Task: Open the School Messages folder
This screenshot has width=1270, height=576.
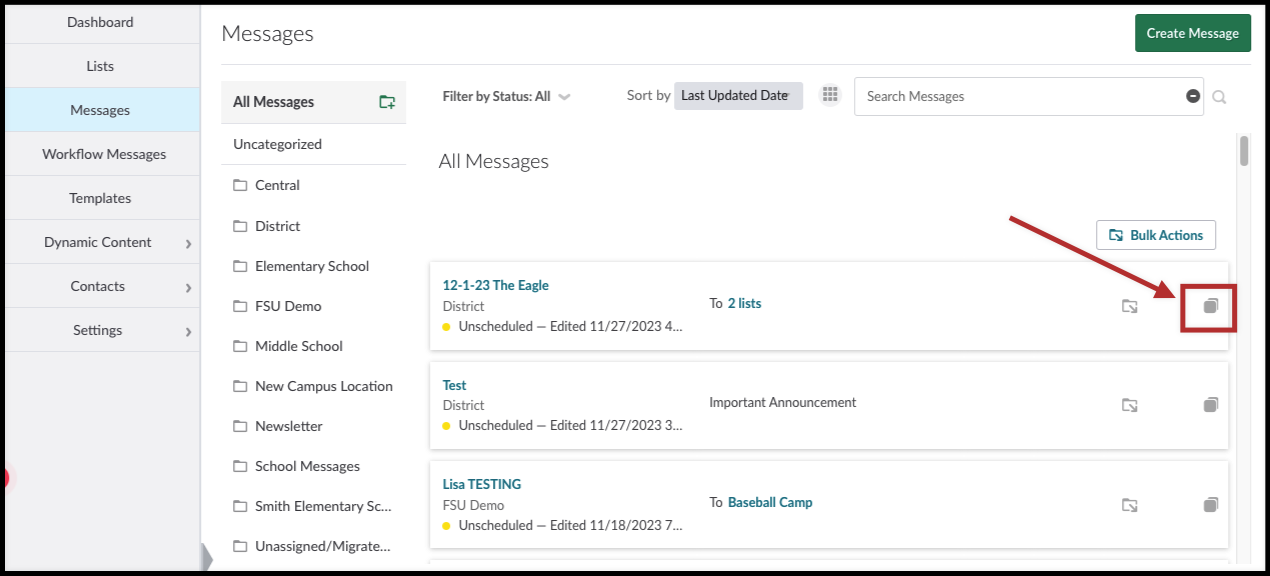Action: [x=307, y=466]
